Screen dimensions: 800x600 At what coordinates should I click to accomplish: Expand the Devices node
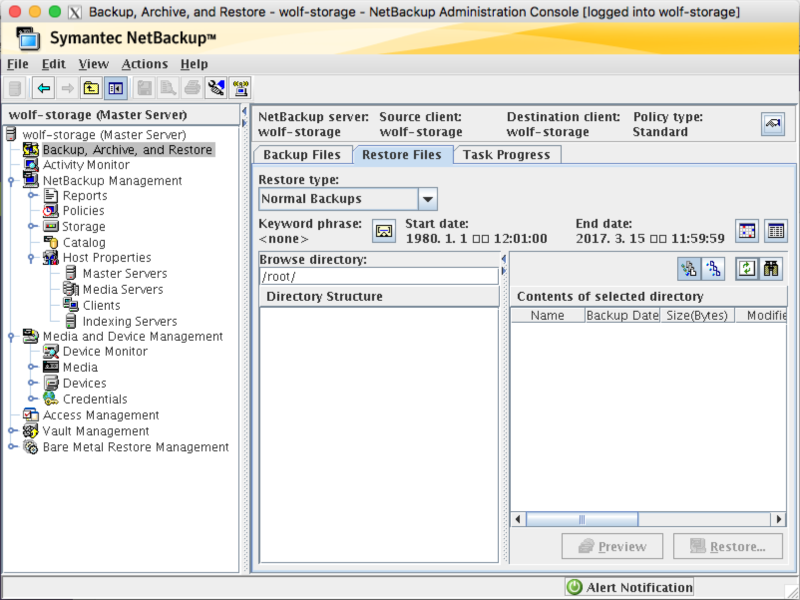pos(32,383)
